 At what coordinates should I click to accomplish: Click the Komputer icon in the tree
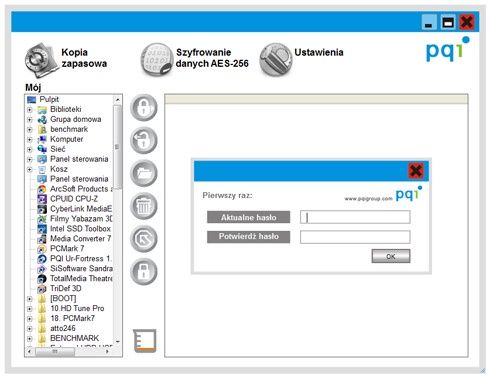point(42,139)
